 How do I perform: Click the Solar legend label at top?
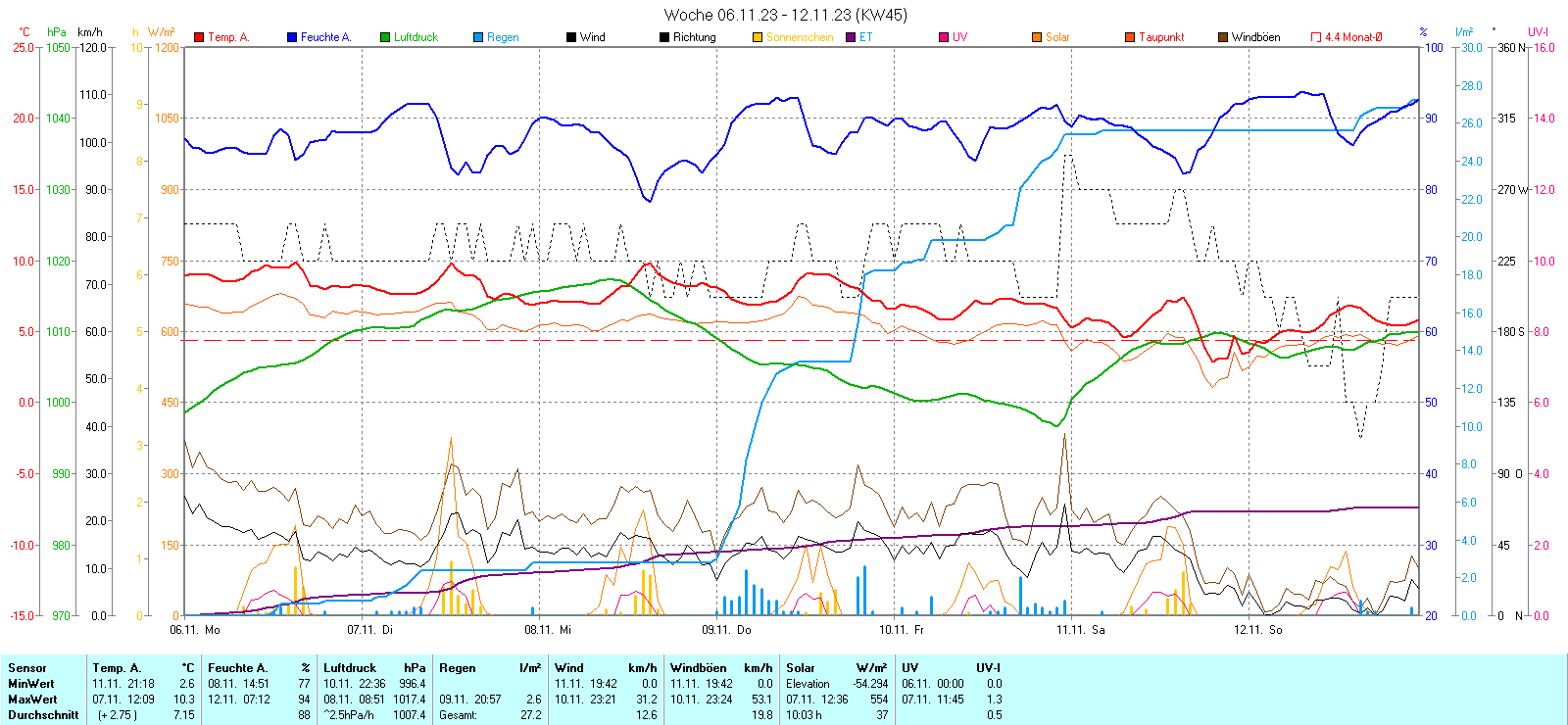pos(1057,37)
